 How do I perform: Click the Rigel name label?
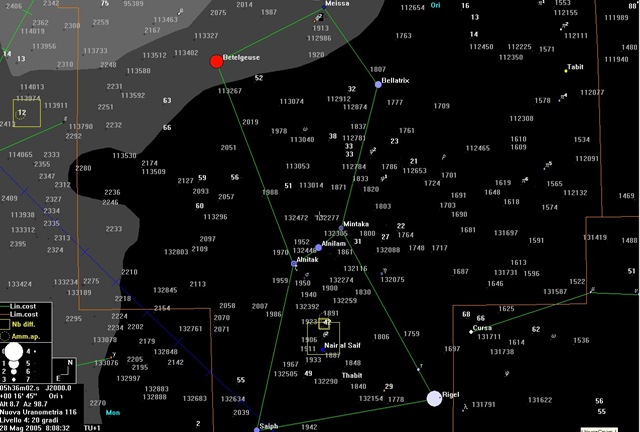pos(451,395)
